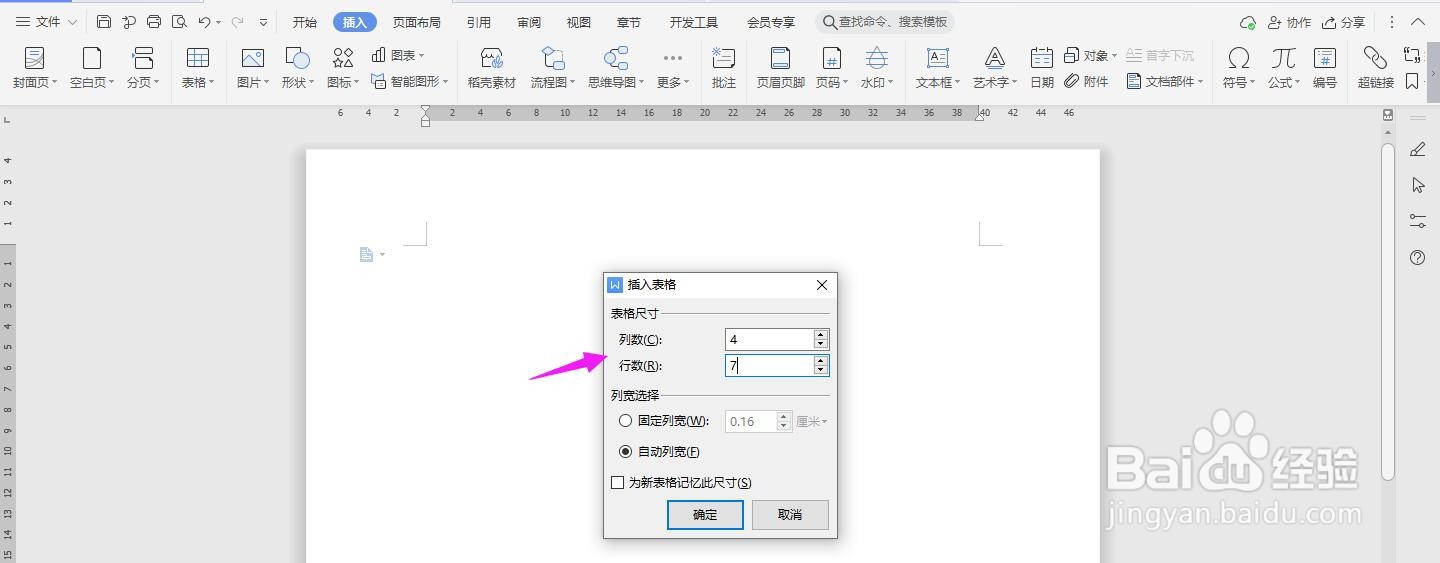Switch to 引用 (References) tab
Image resolution: width=1440 pixels, height=563 pixels.
pyautogui.click(x=479, y=22)
